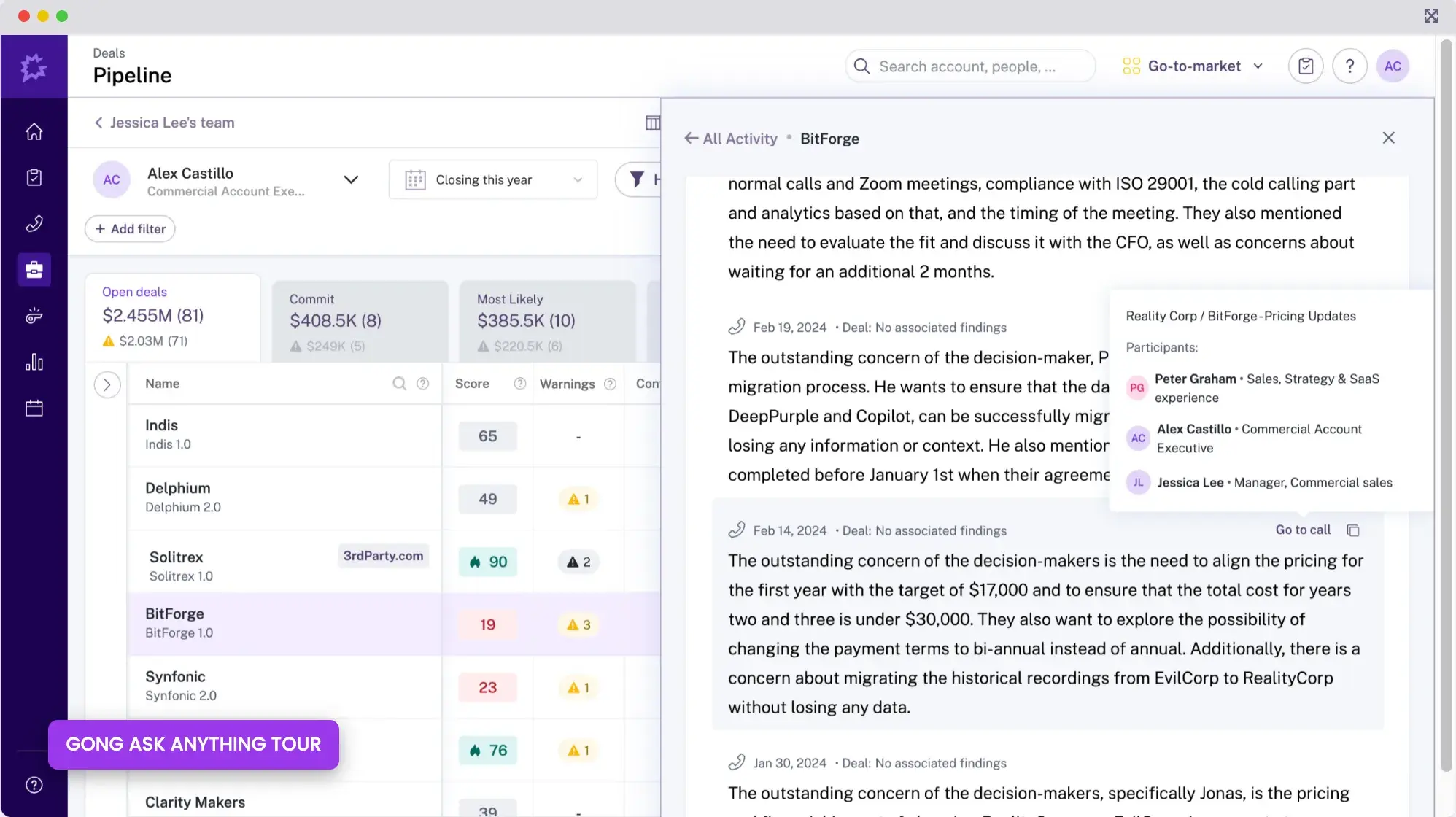This screenshot has width=1456, height=817.
Task: Select the Deals briefcase sidebar icon
Action: 34,270
